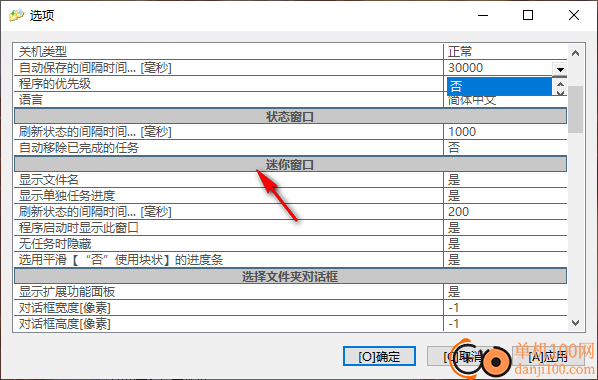Click the 选择文件夹对话框 section header

point(290,276)
